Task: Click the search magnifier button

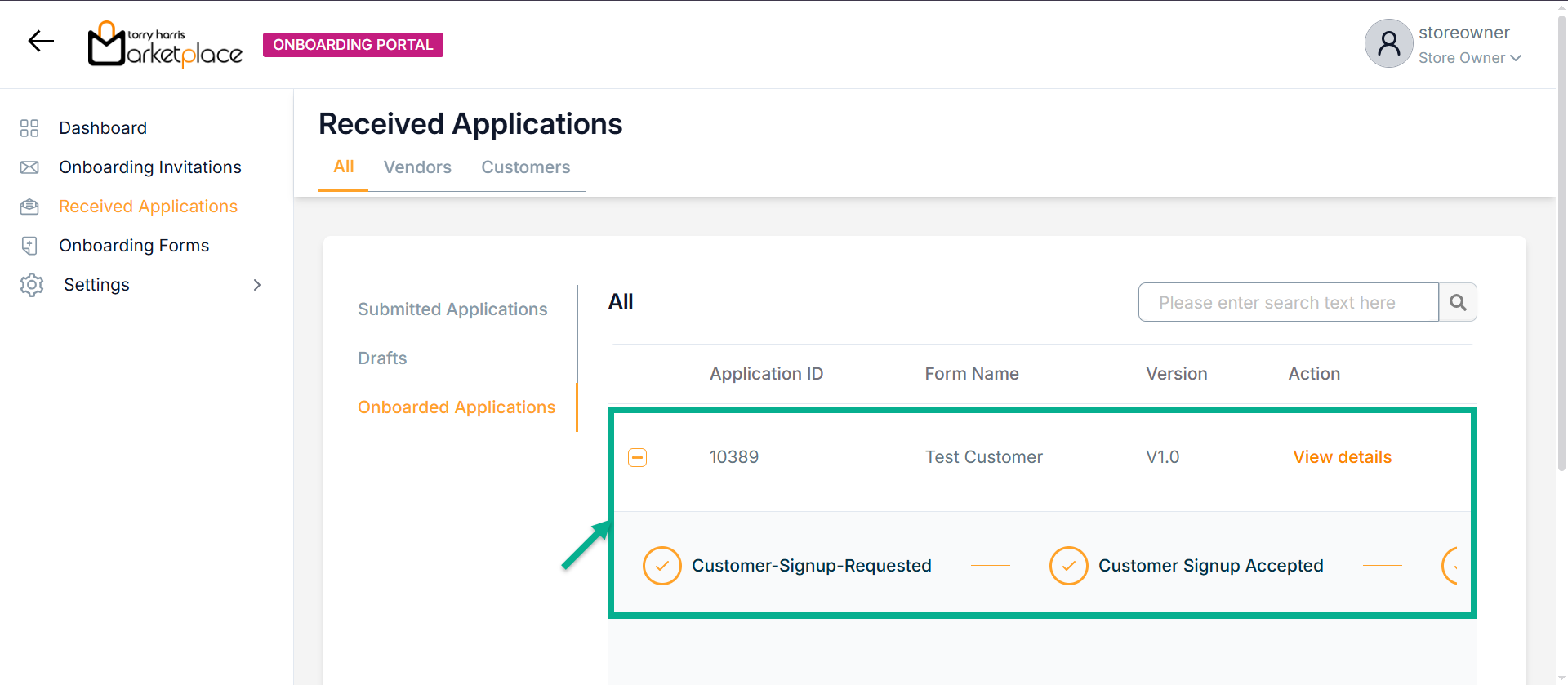Action: [x=1458, y=303]
